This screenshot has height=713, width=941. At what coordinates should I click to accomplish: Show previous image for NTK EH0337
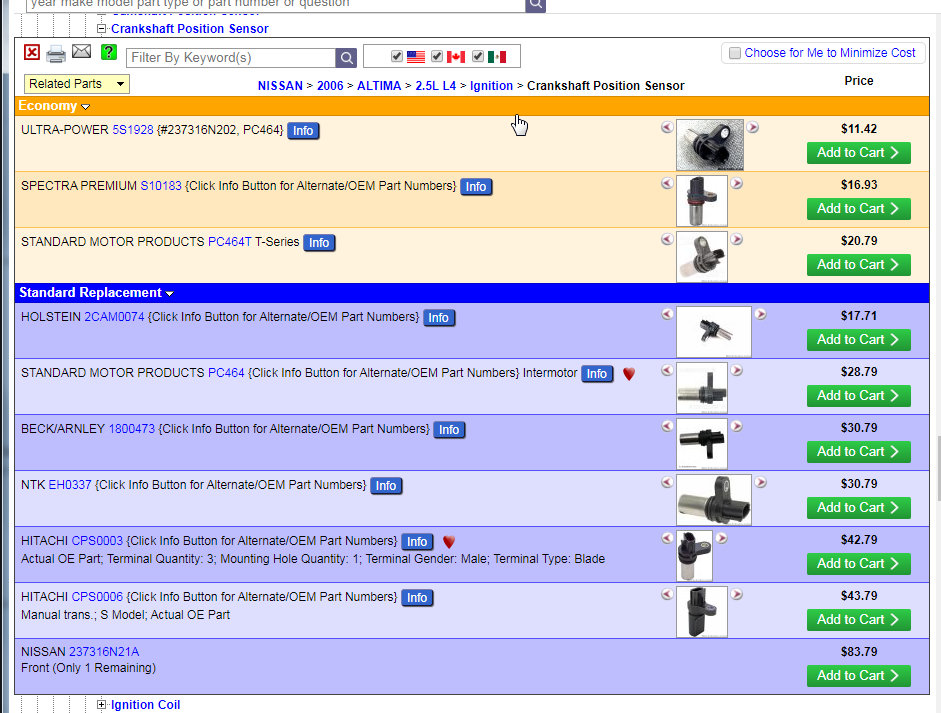pos(667,482)
